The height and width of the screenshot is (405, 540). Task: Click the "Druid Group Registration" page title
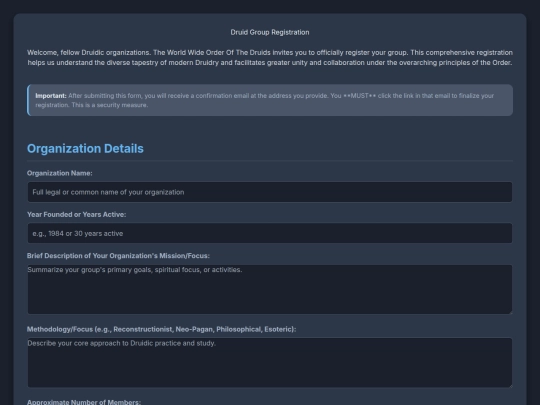(270, 32)
